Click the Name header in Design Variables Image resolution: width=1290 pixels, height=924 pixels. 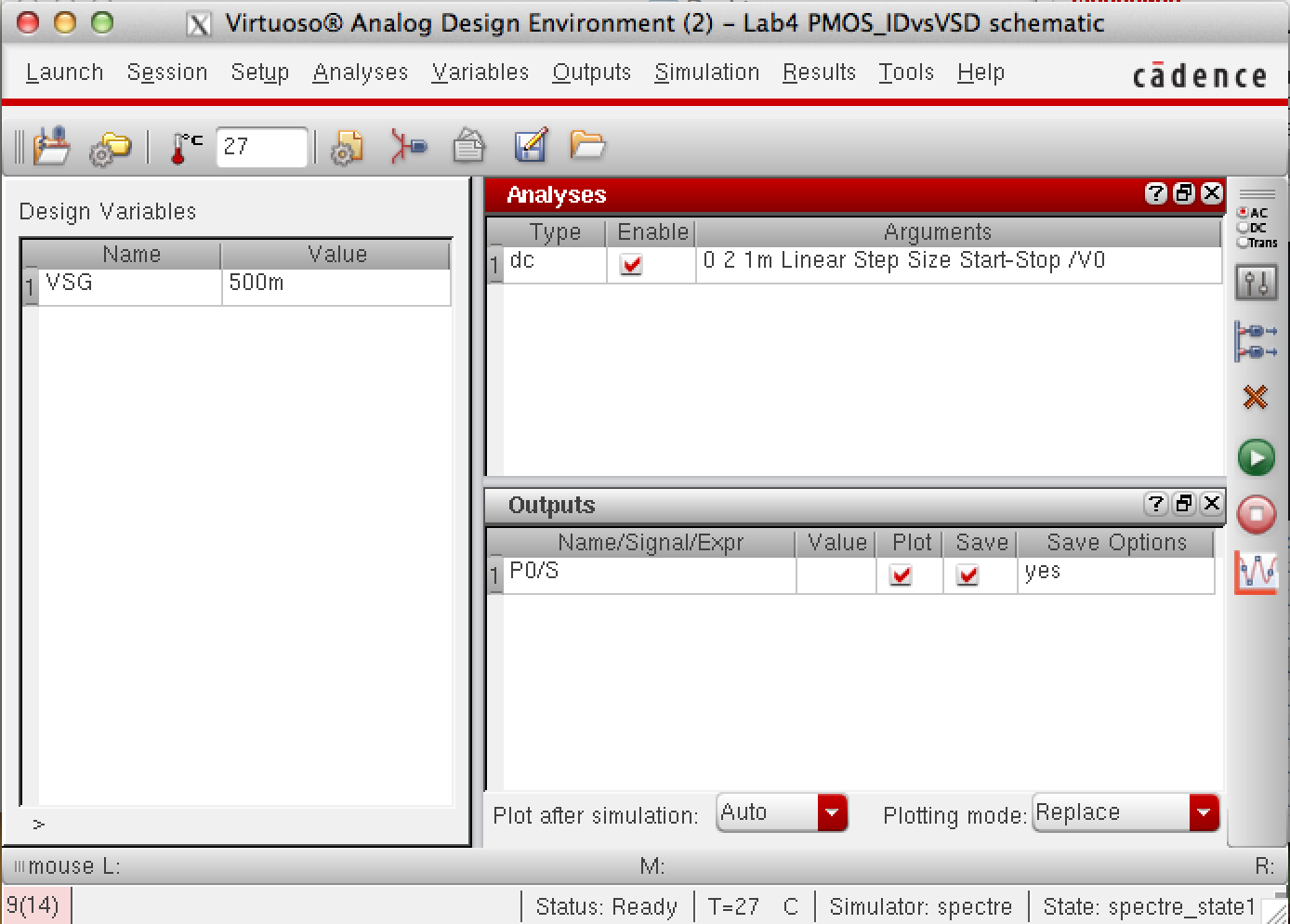pos(131,255)
